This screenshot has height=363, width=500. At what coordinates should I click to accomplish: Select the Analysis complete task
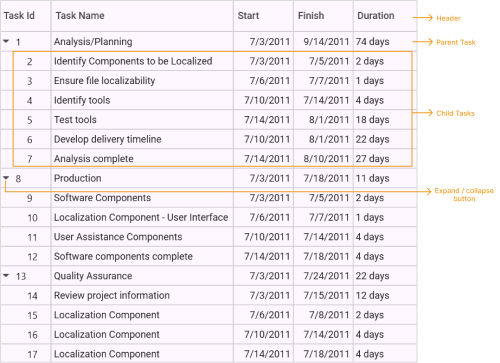(94, 159)
